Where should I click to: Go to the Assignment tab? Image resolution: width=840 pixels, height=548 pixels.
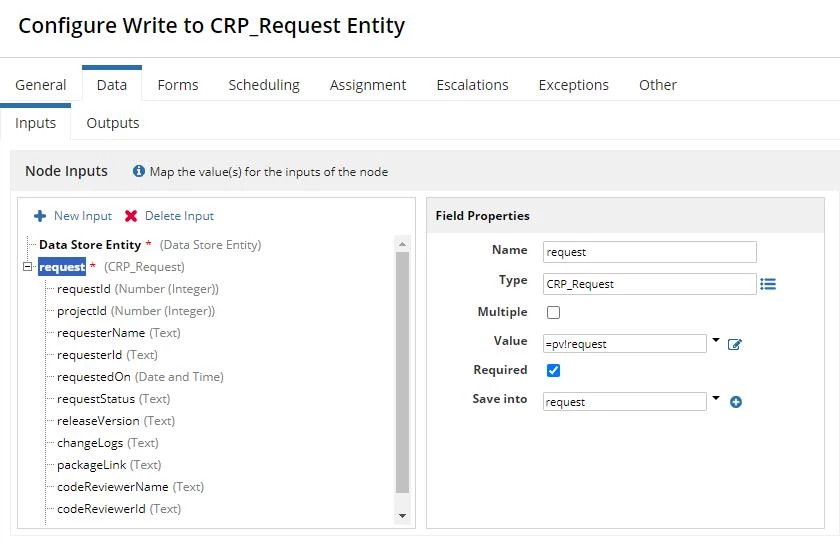pos(368,85)
